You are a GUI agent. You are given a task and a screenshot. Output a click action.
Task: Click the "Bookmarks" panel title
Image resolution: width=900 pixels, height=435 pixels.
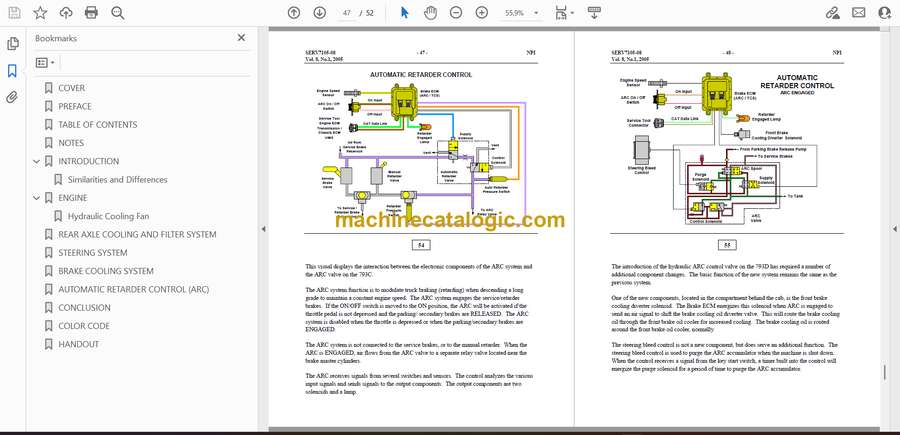[x=56, y=38]
